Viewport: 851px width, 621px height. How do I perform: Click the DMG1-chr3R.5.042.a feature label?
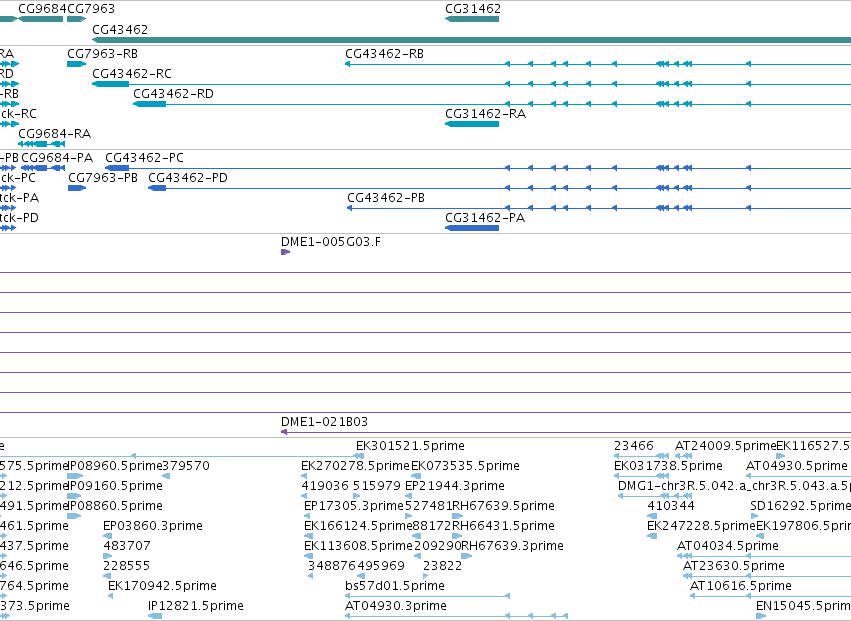pyautogui.click(x=682, y=486)
